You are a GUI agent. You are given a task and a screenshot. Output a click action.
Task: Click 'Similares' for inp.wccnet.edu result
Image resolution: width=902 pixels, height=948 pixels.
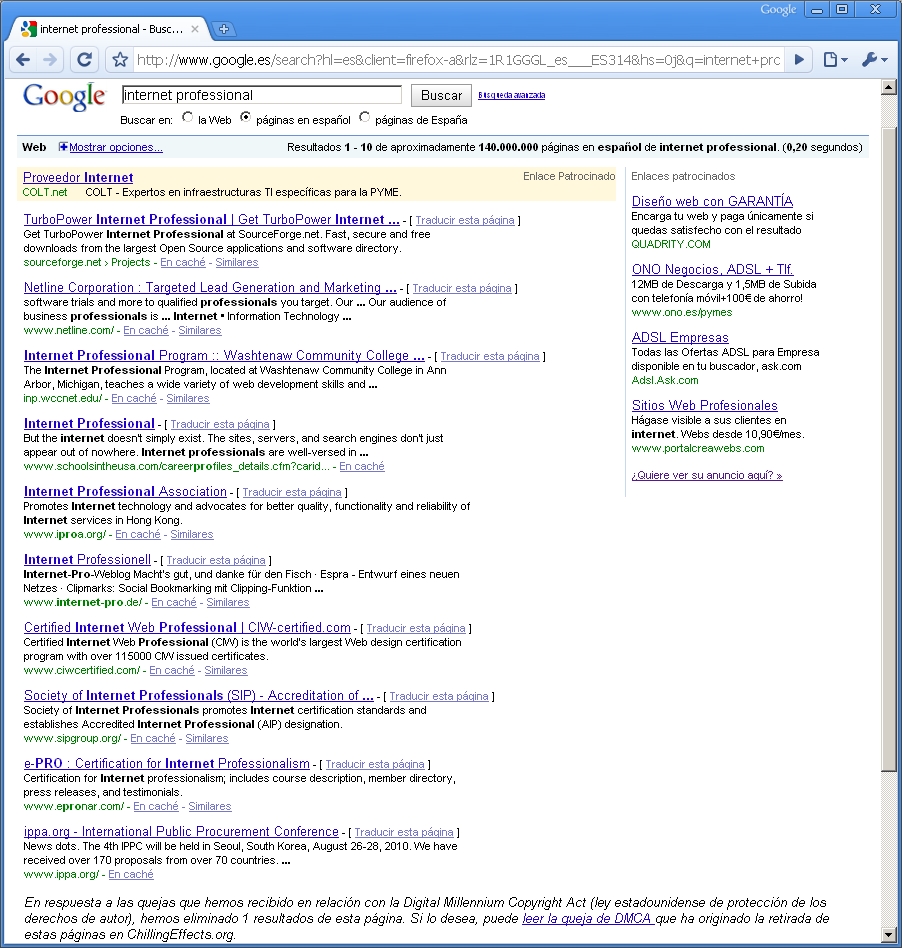click(188, 398)
